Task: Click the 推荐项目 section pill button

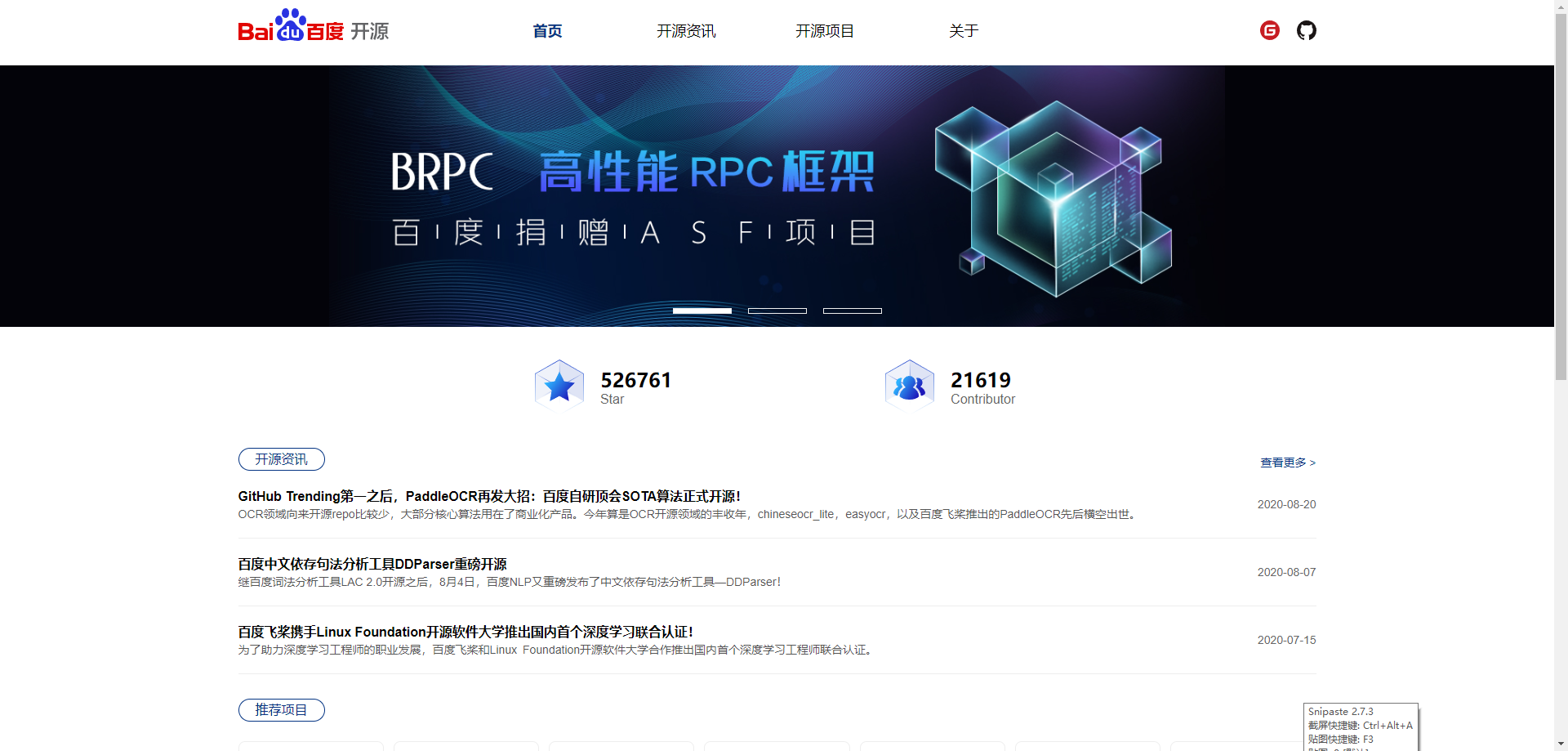Action: tap(282, 710)
